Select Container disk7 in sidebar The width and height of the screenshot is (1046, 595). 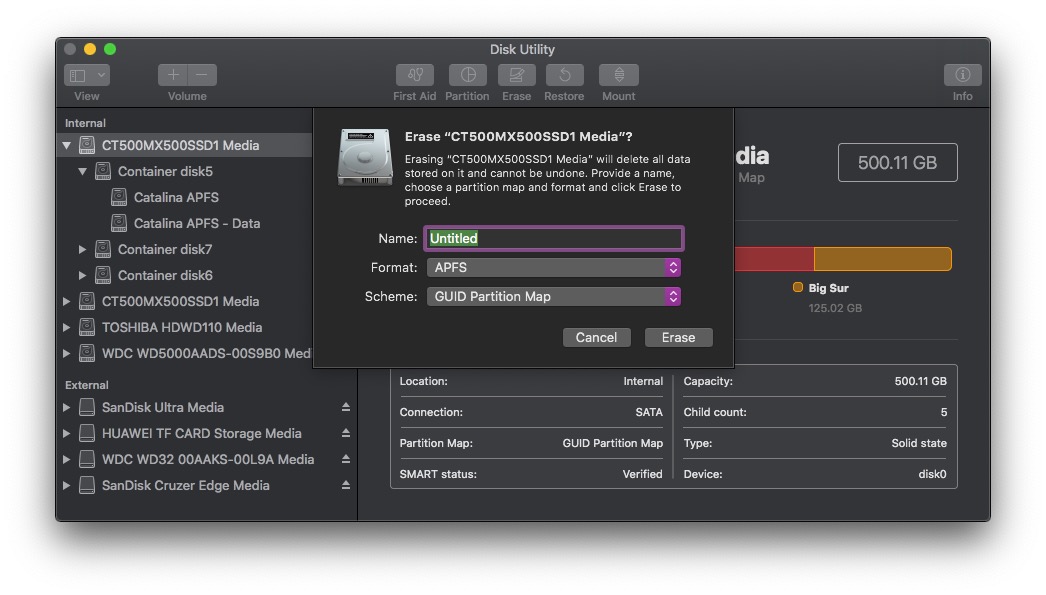coord(165,249)
